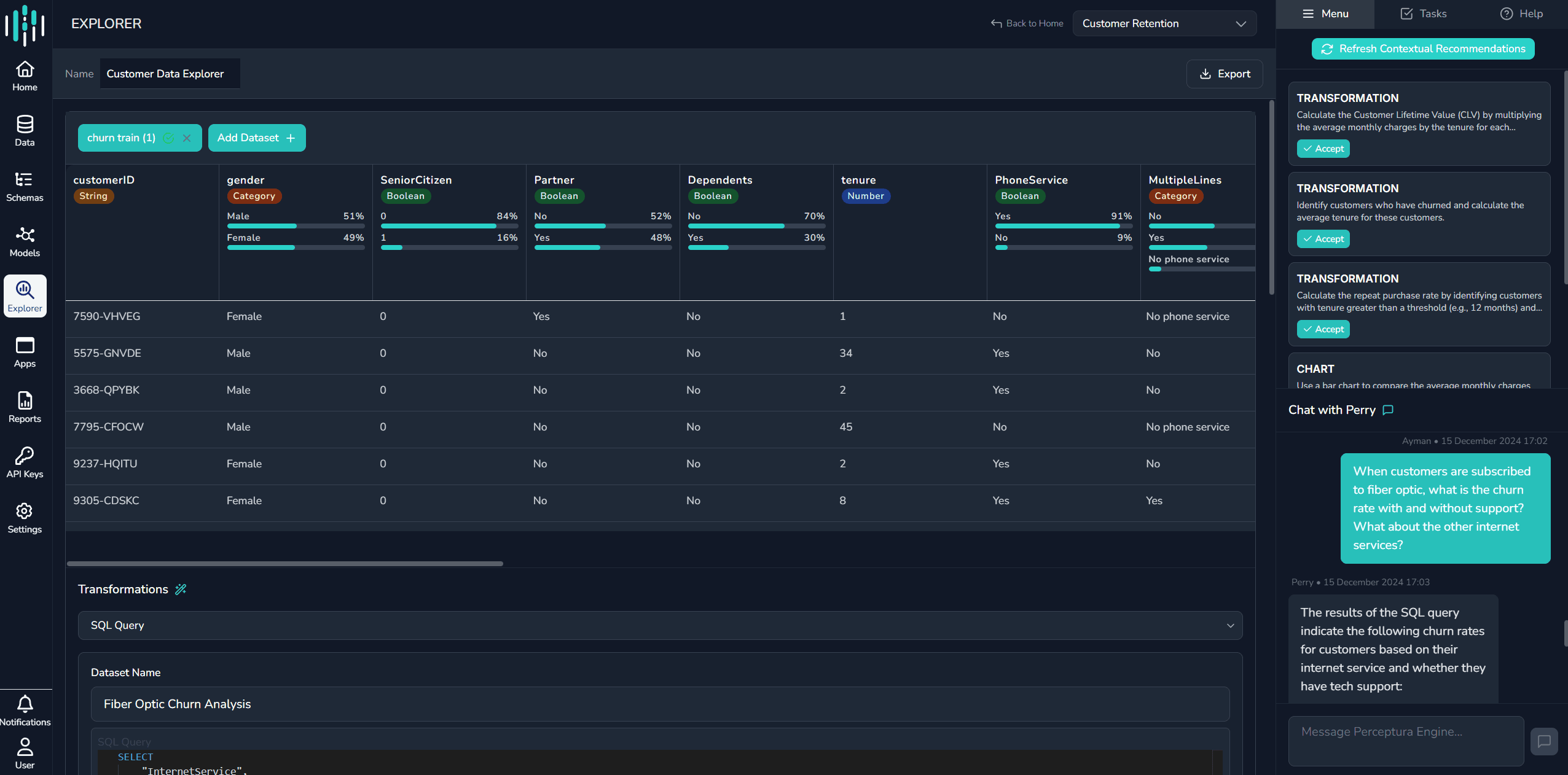The height and width of the screenshot is (775, 1568).
Task: Click the table horizontal scrollbar
Action: click(285, 563)
